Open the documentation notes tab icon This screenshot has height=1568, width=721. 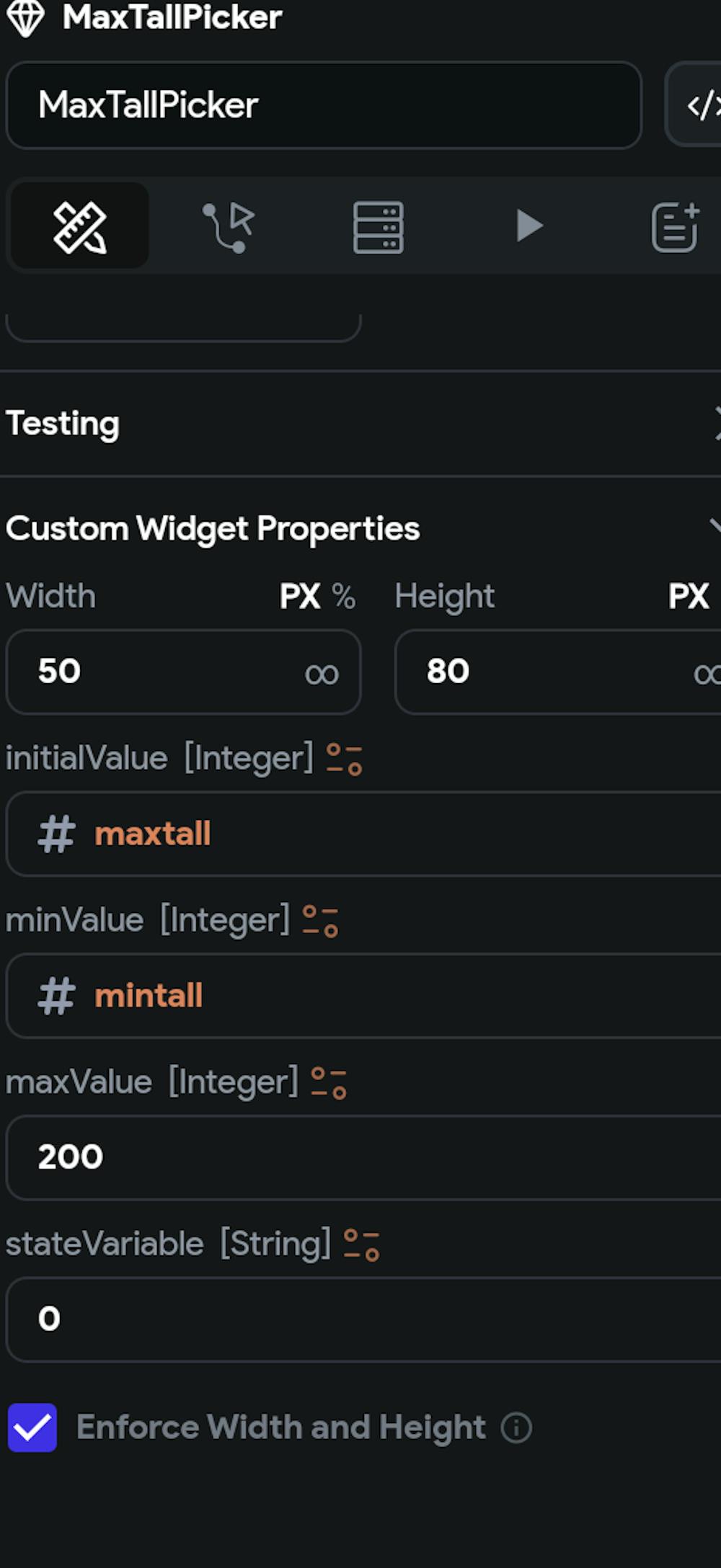676,227
